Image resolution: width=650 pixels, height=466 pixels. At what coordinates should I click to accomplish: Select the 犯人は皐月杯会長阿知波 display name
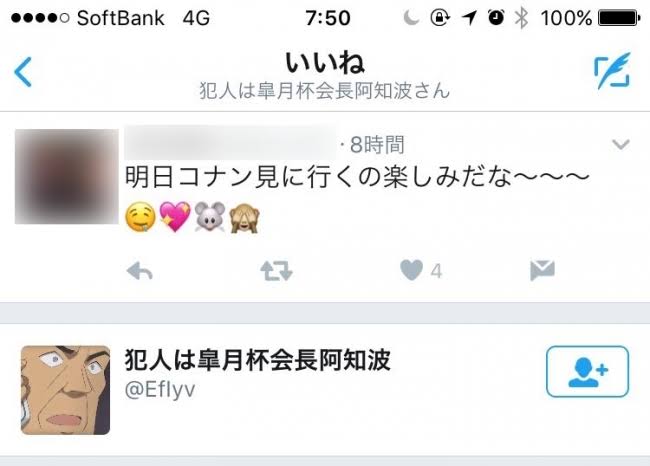tap(257, 360)
